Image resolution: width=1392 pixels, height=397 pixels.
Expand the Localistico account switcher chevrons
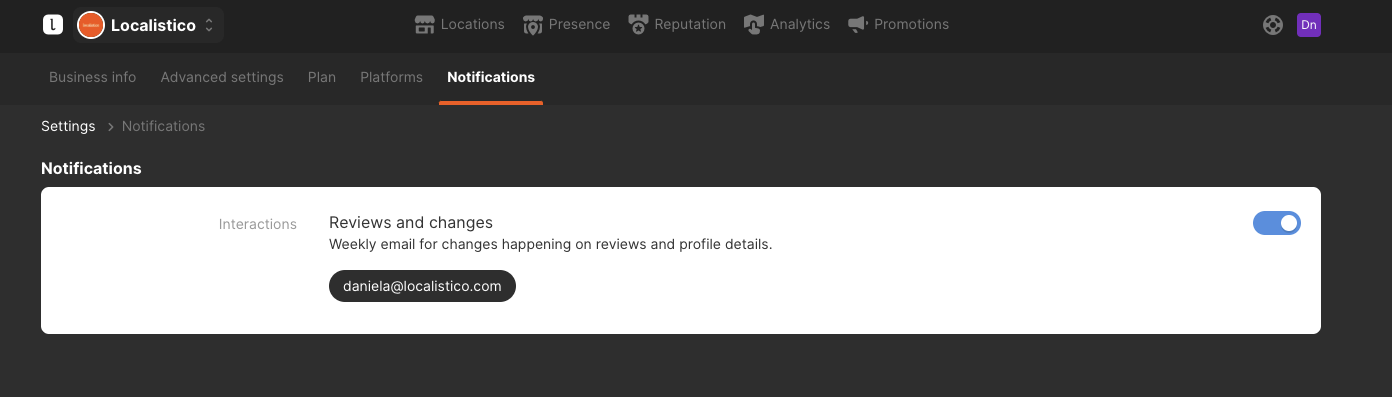click(209, 25)
